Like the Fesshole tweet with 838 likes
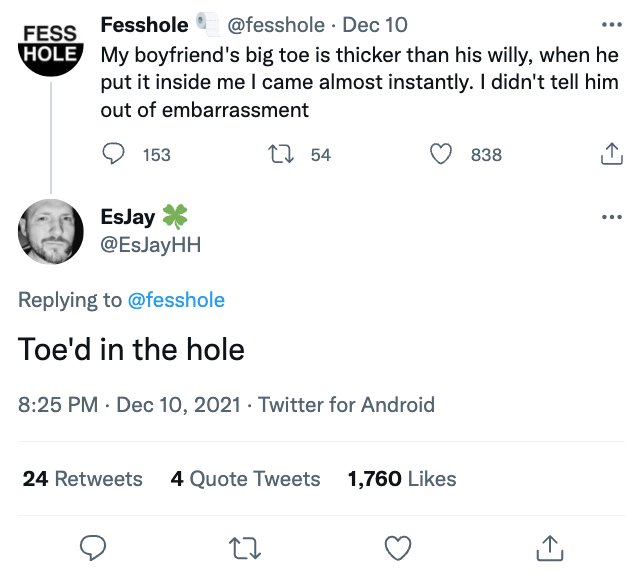Screen dimensions: 641x578 441,154
